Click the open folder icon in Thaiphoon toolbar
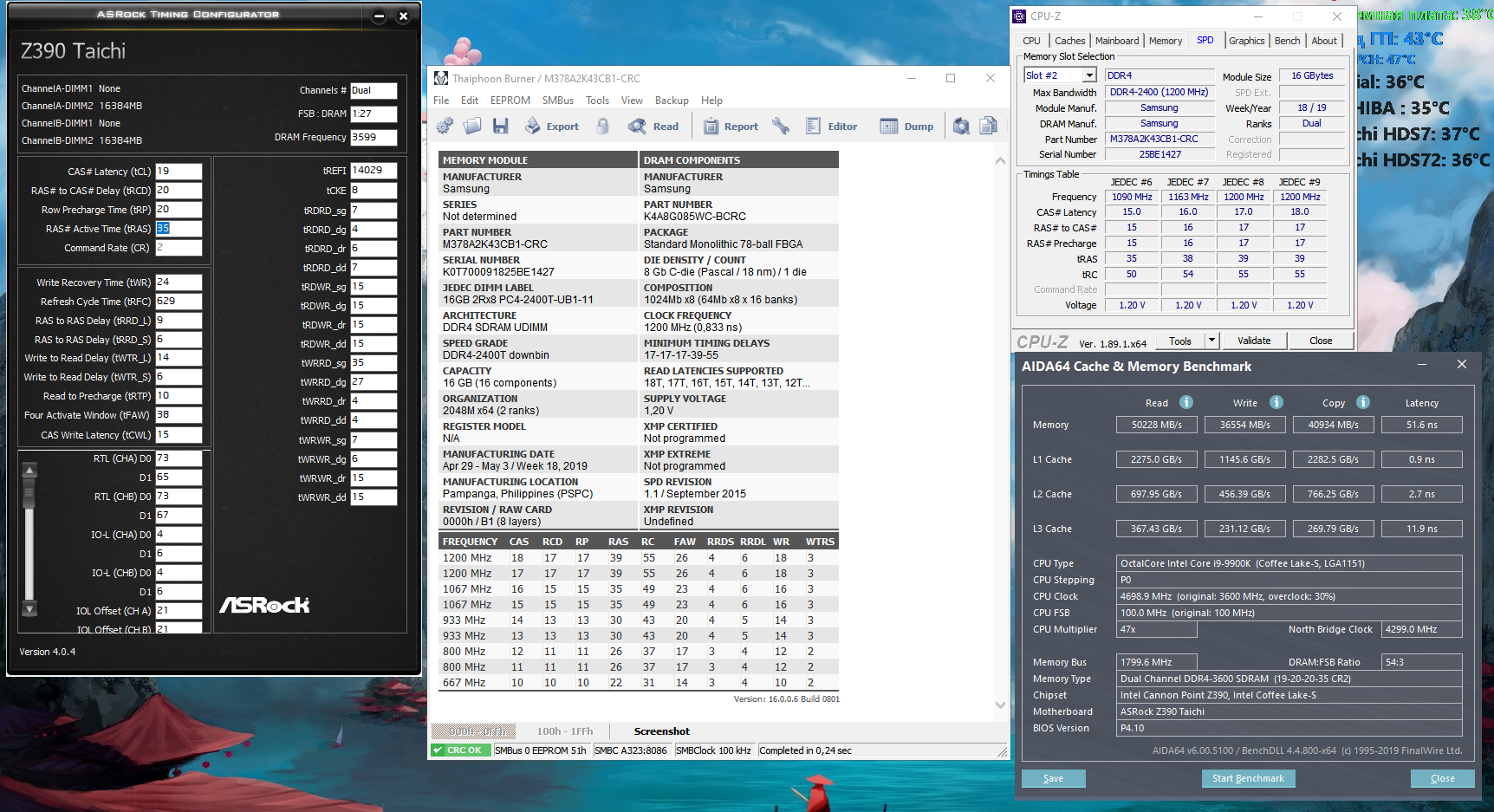Screen dimensions: 1494x812 coord(472,127)
